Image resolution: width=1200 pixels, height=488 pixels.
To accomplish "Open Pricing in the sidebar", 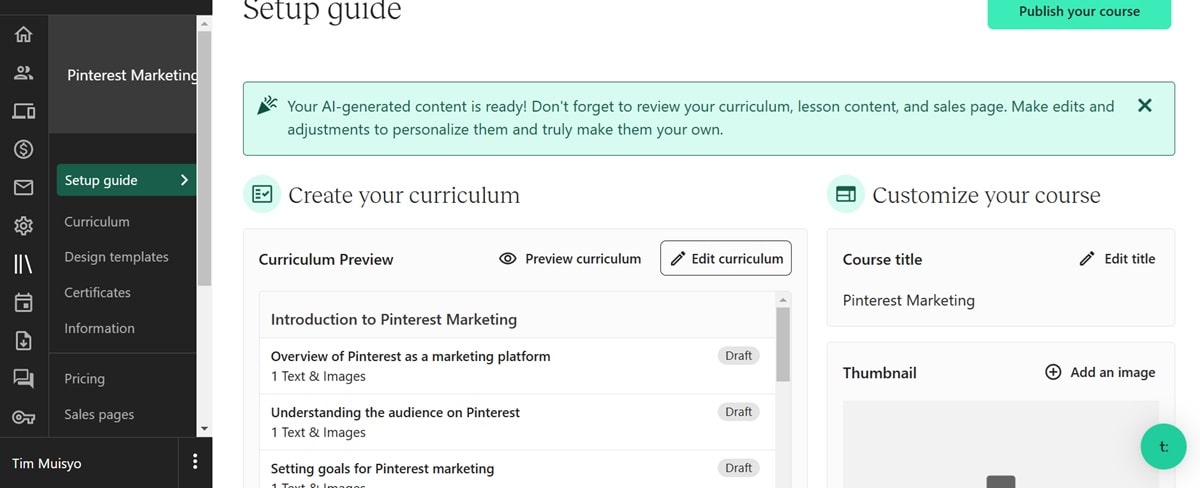I will 84,379.
